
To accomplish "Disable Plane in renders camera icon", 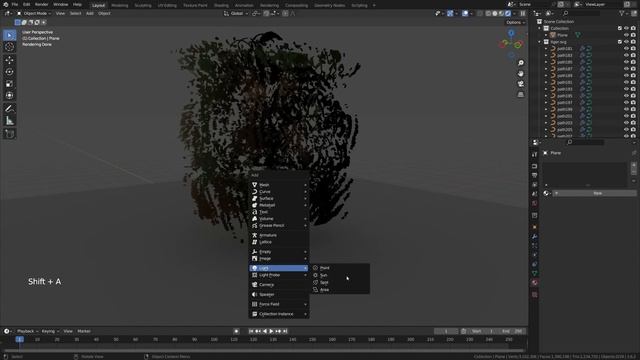I will pos(633,35).
